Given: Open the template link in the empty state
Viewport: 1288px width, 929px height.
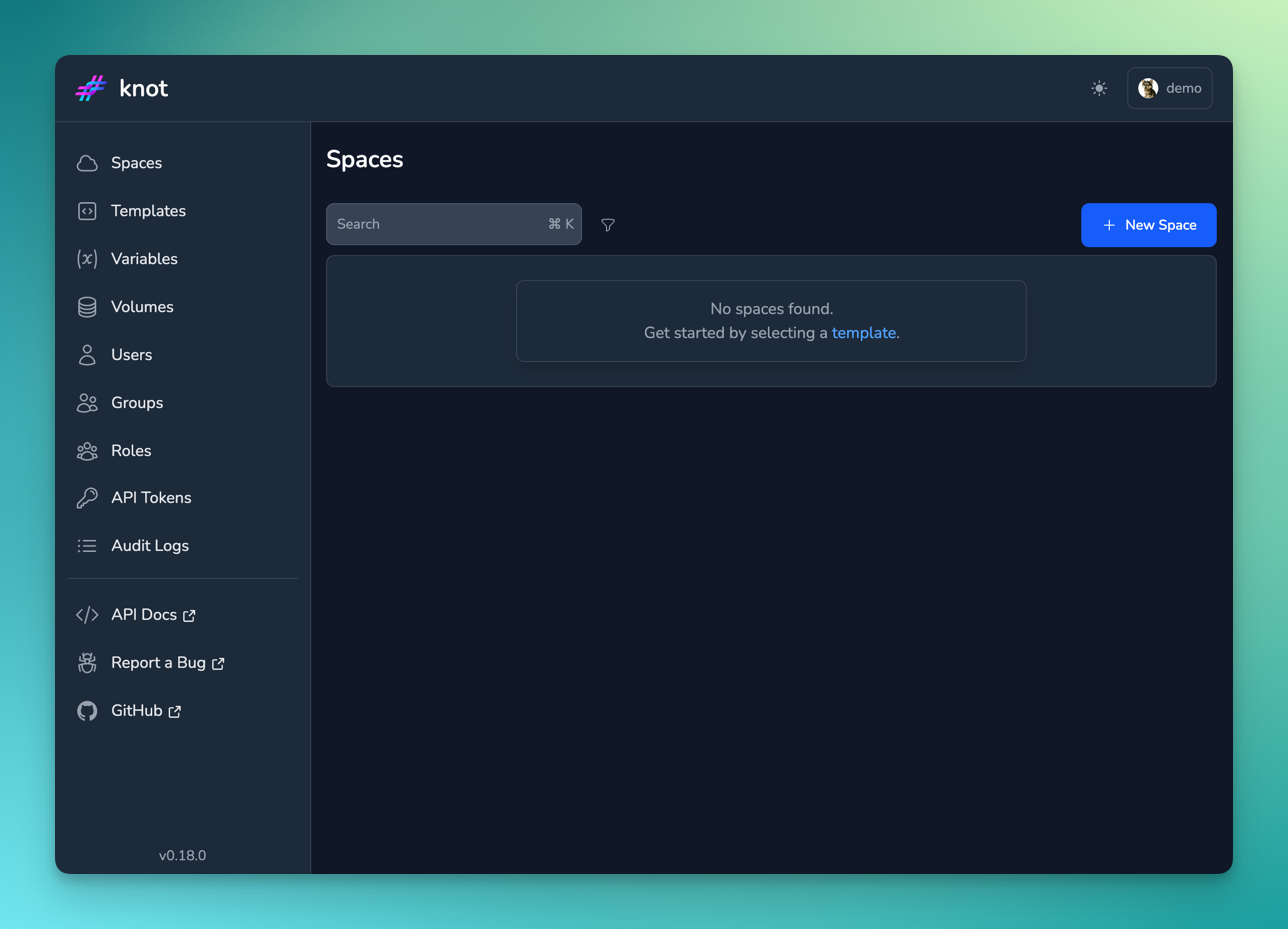Looking at the screenshot, I should [863, 332].
